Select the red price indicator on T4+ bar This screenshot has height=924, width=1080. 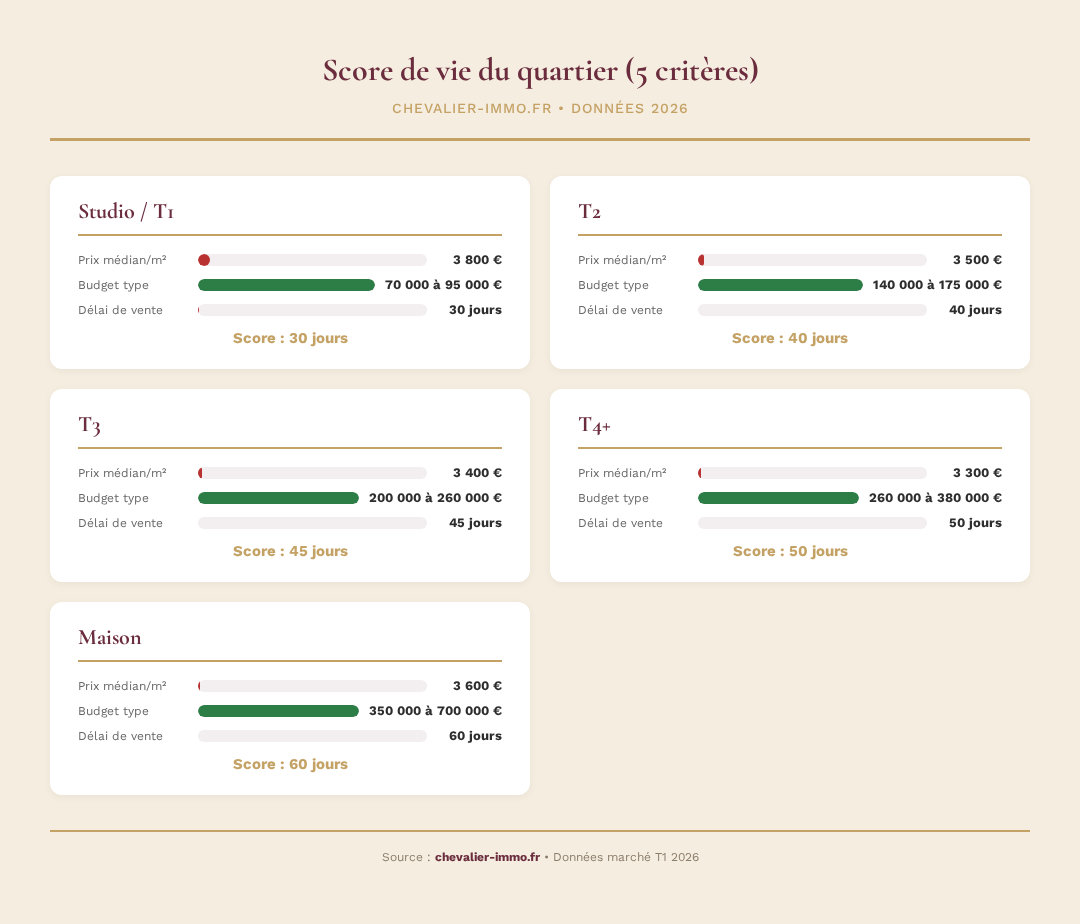coord(701,472)
